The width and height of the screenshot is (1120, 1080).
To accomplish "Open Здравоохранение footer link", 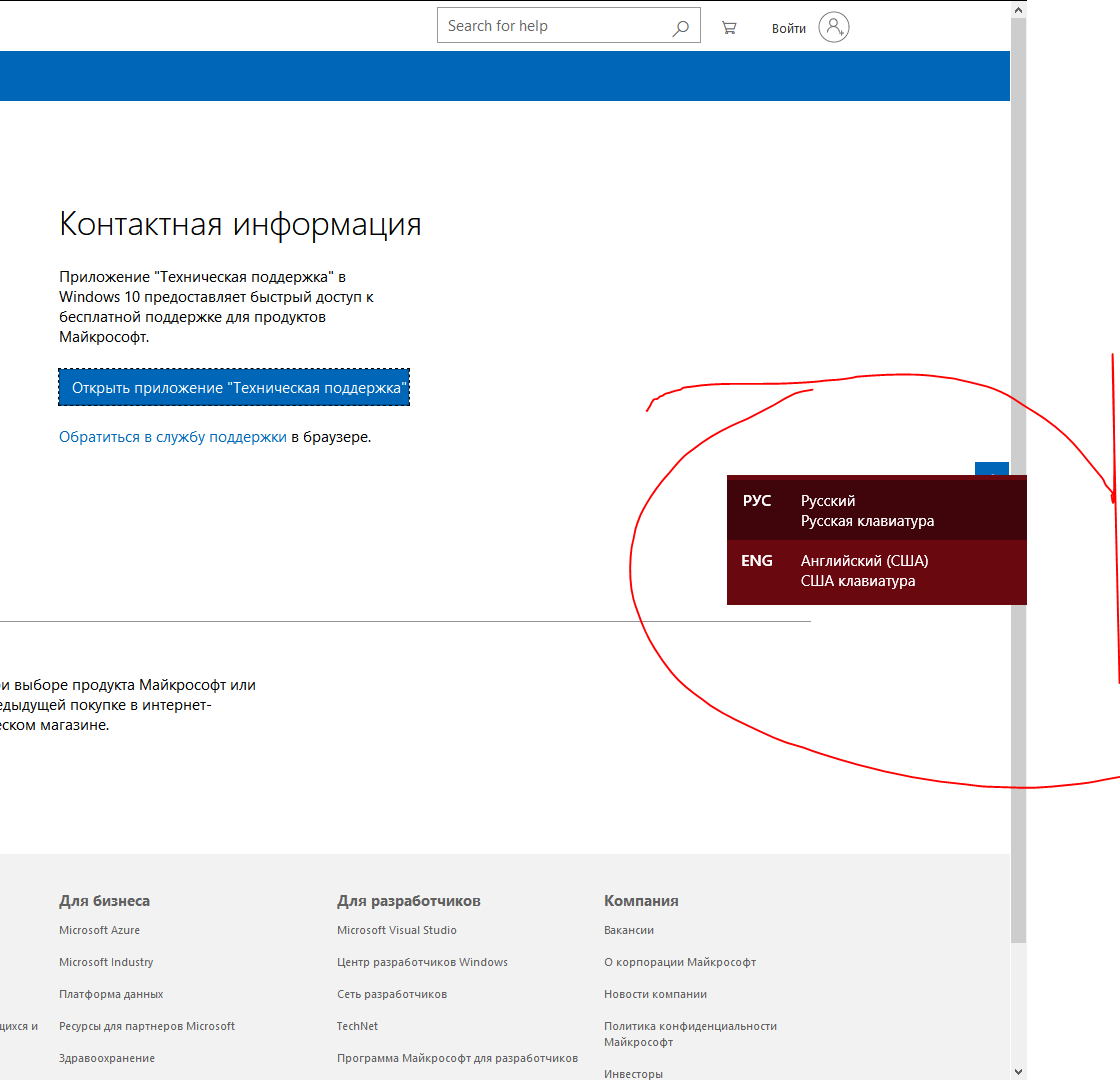I will pyautogui.click(x=106, y=1058).
